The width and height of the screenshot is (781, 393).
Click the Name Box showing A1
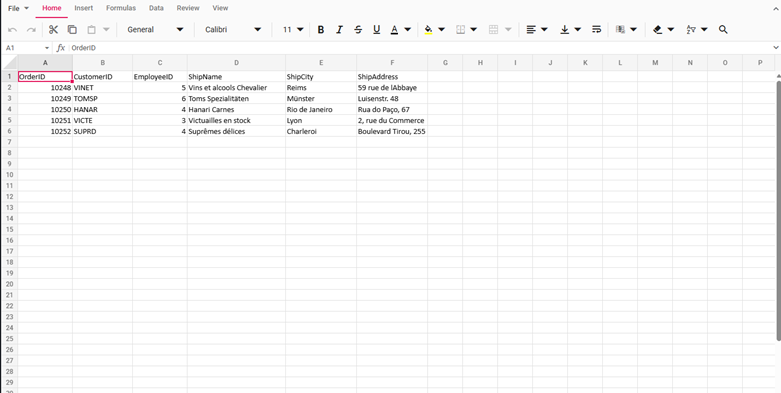pyautogui.click(x=24, y=48)
